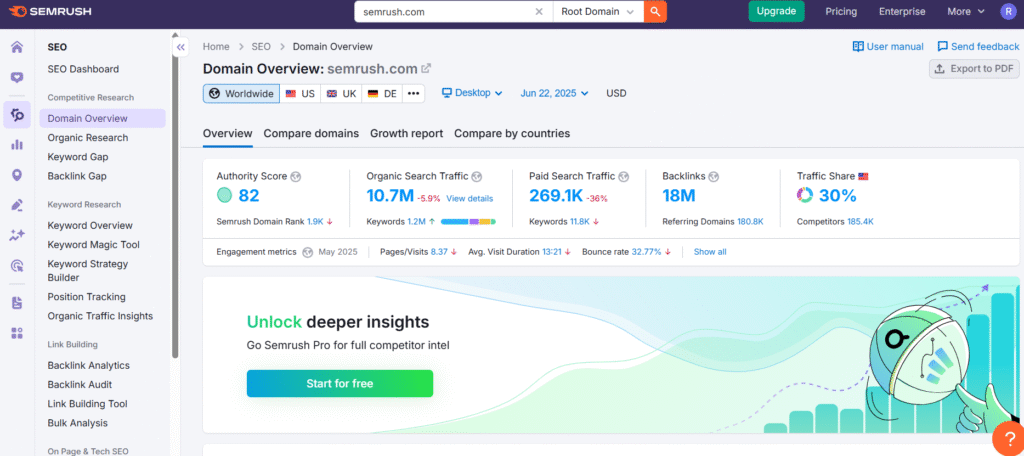Switch to Growth report tab

406,133
